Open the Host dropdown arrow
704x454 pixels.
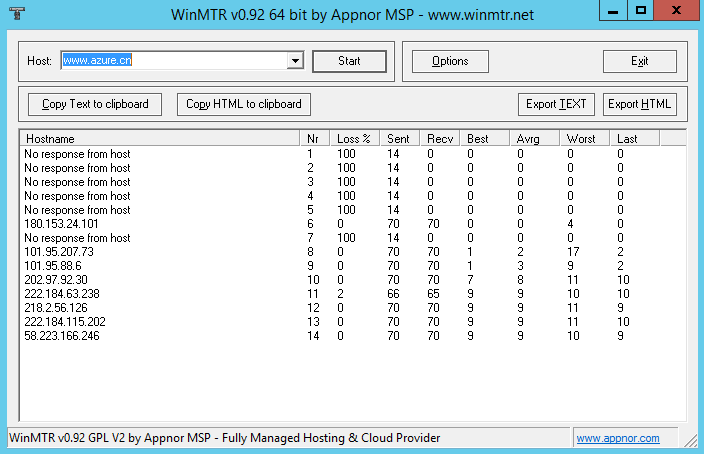point(295,61)
